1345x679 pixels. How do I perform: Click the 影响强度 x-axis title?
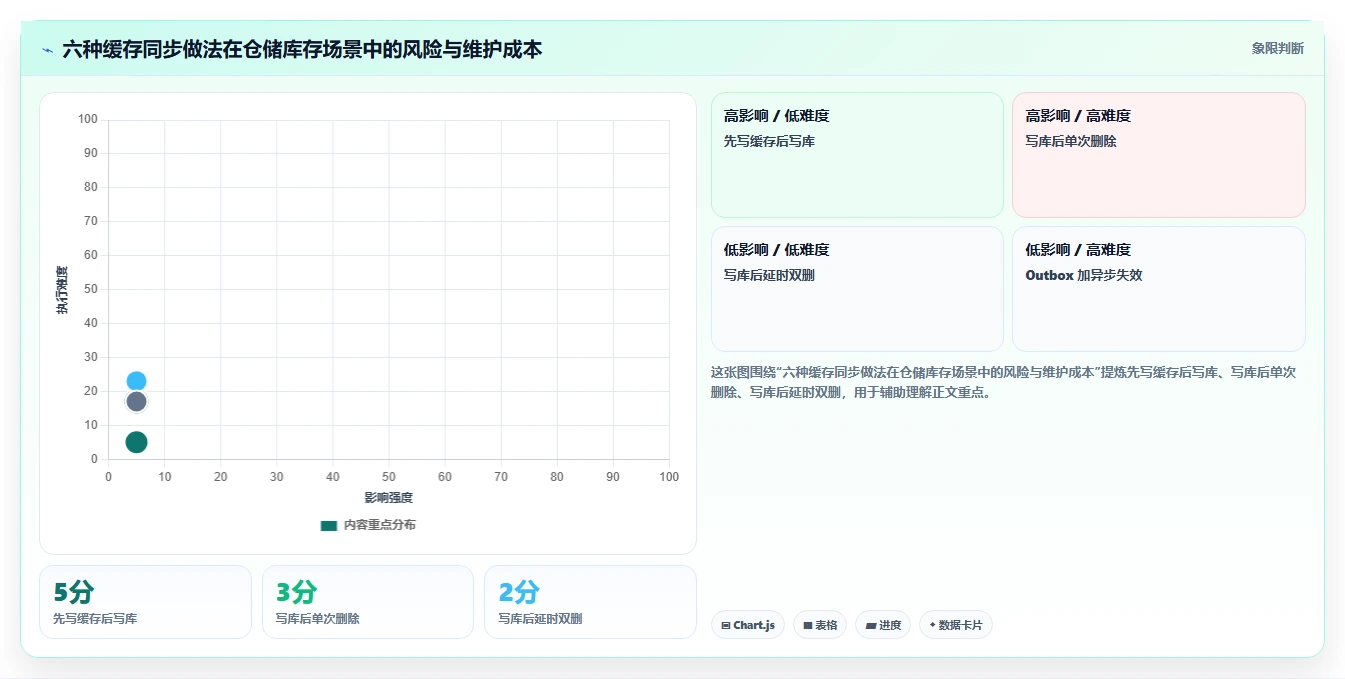pyautogui.click(x=388, y=497)
